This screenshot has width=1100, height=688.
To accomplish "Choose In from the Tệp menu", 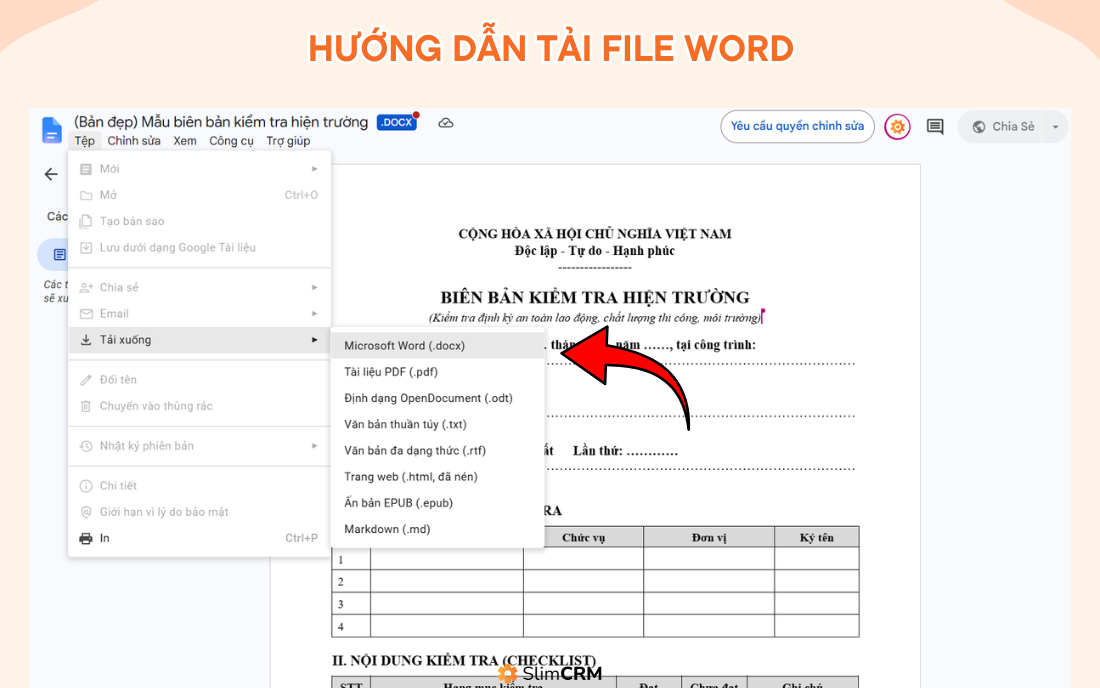I will [199, 539].
